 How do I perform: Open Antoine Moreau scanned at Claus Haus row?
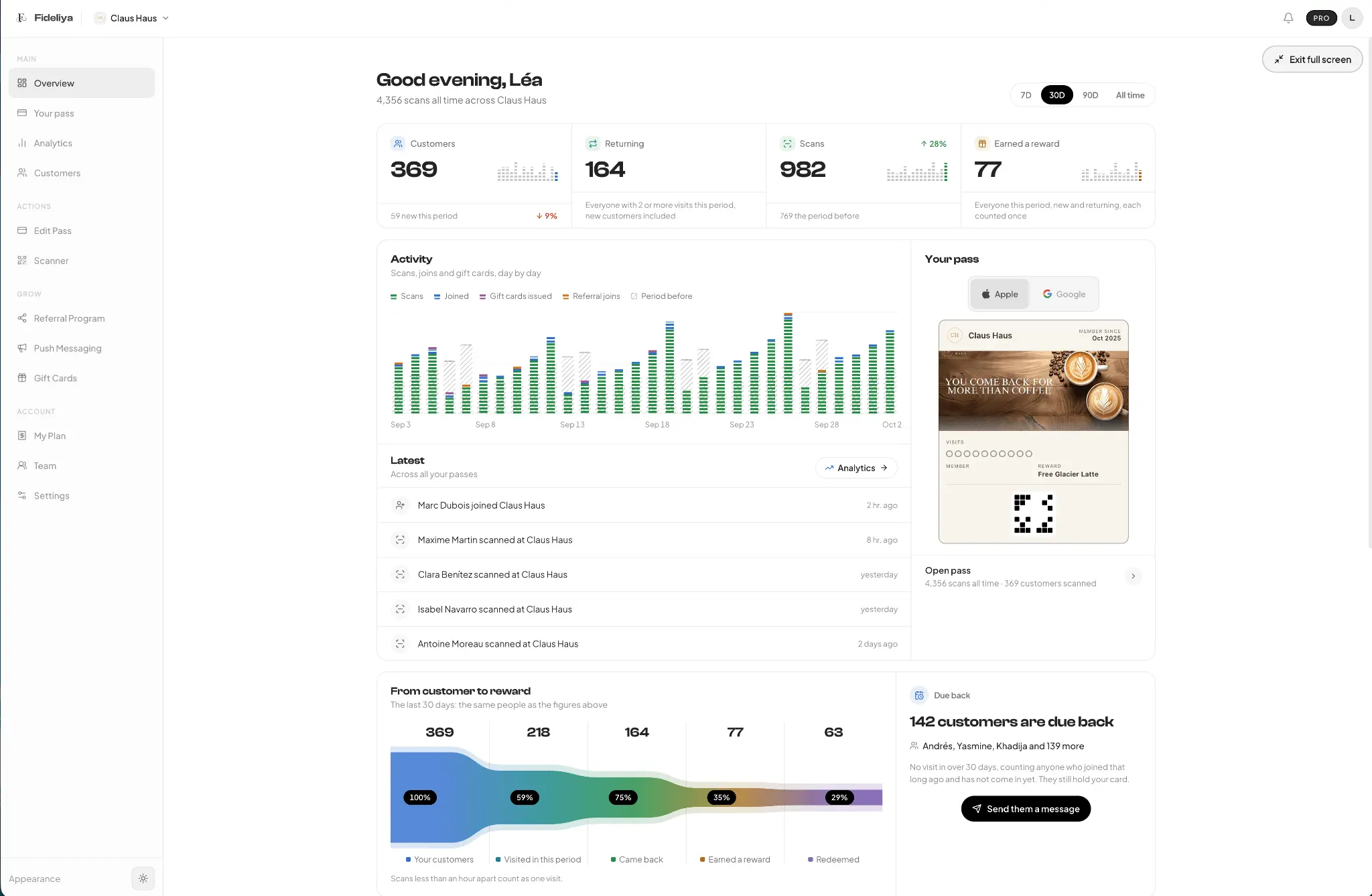click(x=644, y=644)
